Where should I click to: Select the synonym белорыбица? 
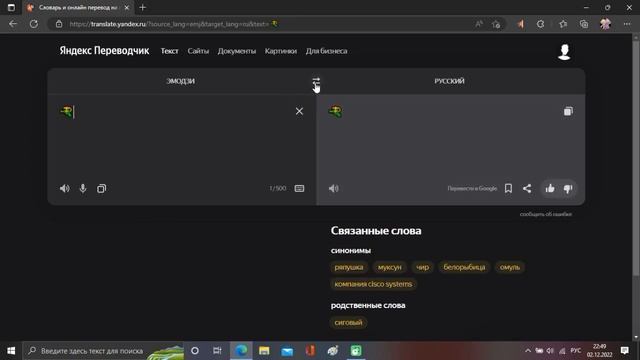[x=464, y=267]
